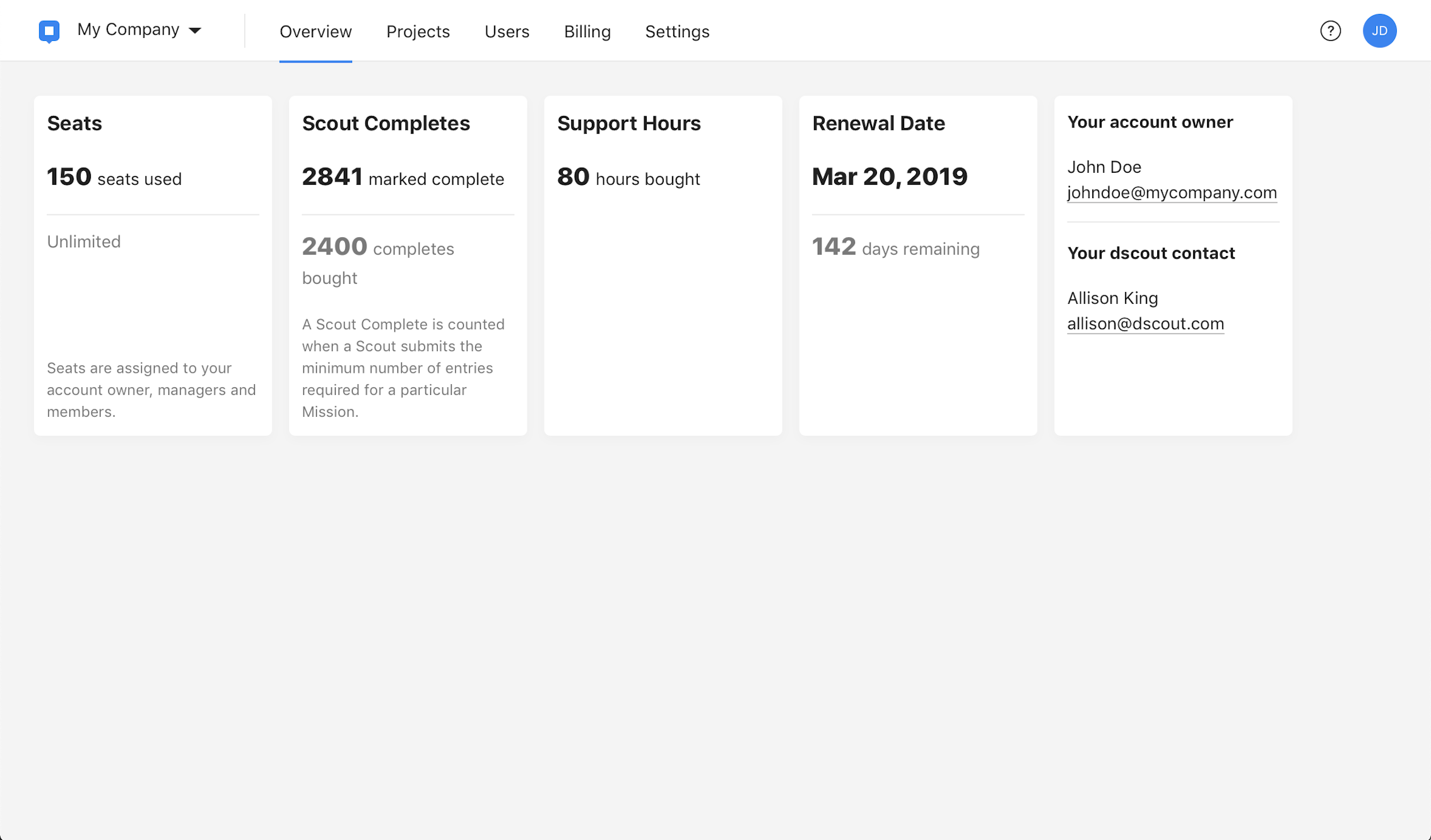Viewport: 1431px width, 840px height.
Task: Open the Billing tab
Action: click(x=587, y=32)
